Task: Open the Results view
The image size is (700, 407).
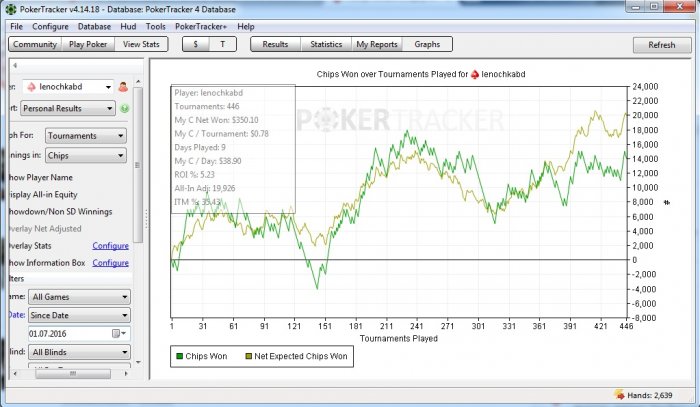Action: (275, 44)
